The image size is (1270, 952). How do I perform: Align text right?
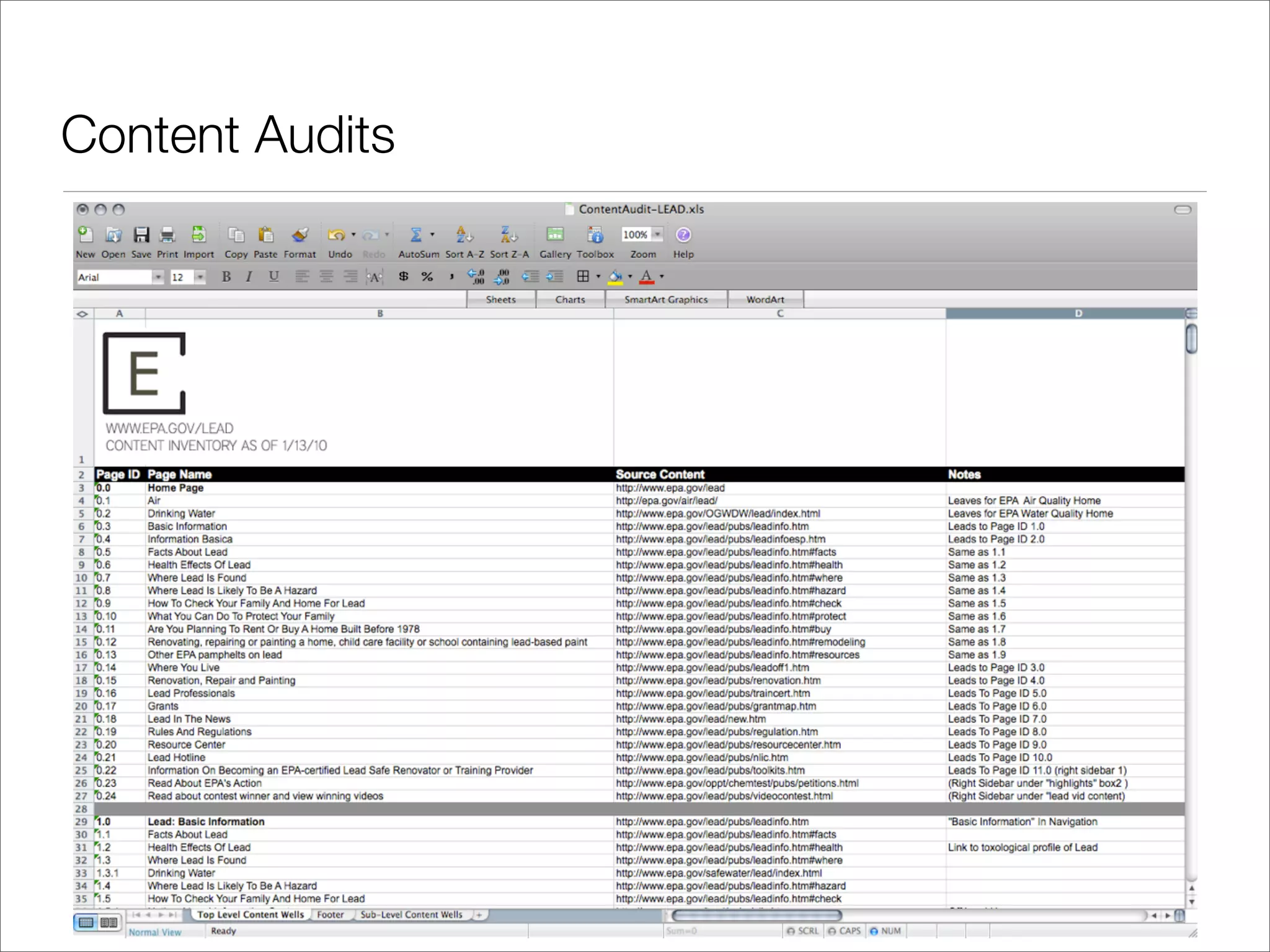click(x=350, y=276)
